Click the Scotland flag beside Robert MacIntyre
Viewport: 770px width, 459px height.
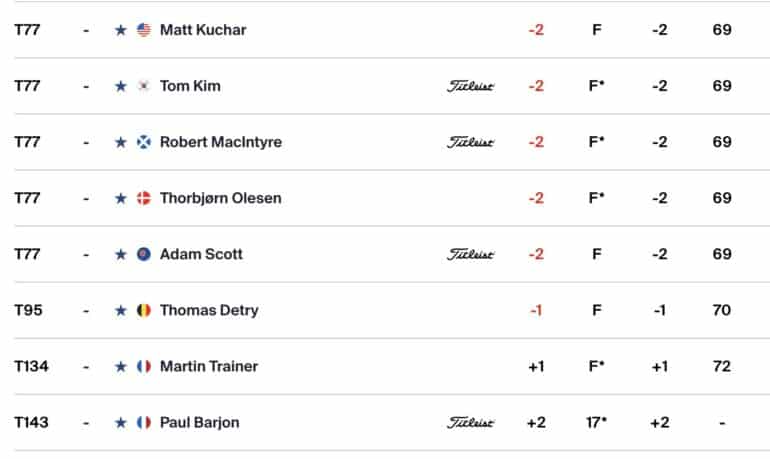(x=144, y=142)
